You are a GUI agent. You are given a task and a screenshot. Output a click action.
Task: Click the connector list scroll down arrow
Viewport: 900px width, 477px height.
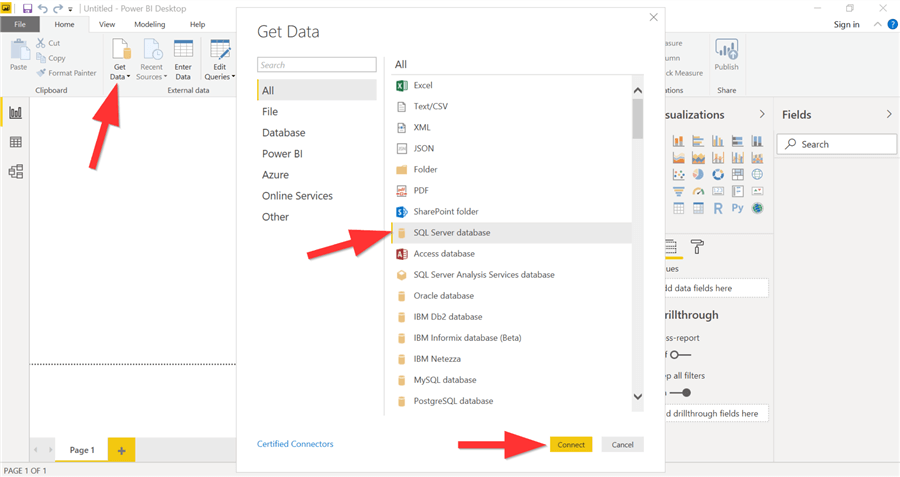(638, 397)
